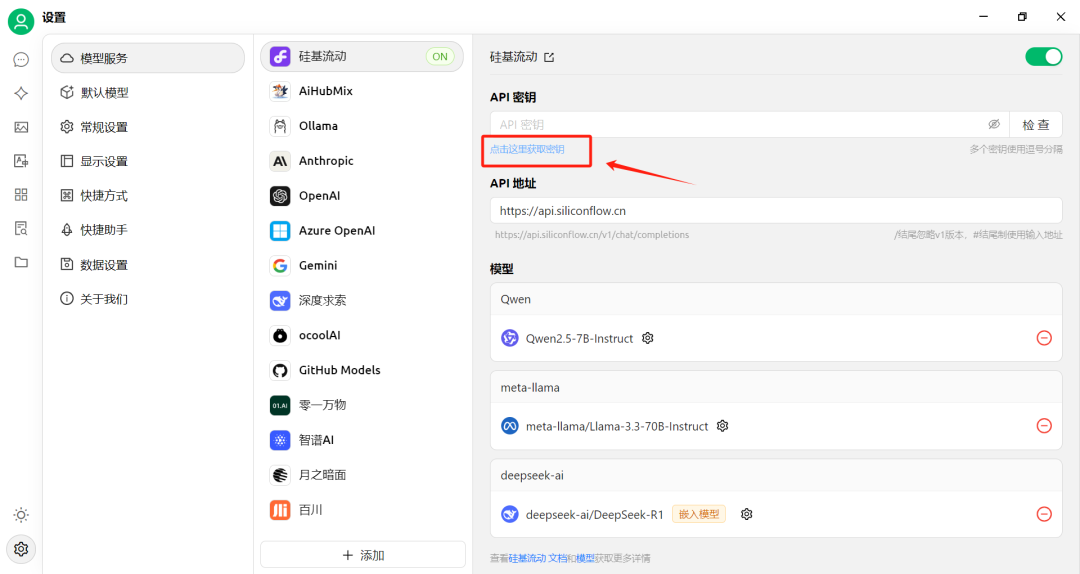
Task: Open 关于我们 settings section
Action: (148, 299)
